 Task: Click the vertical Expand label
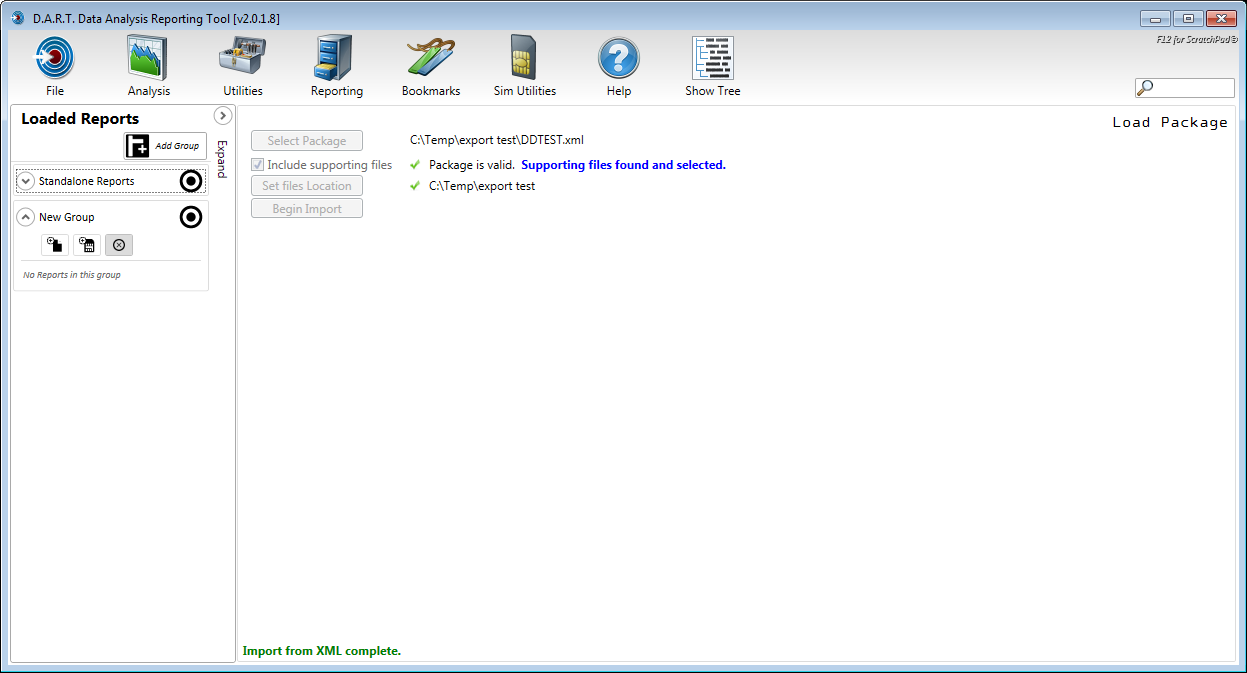[x=222, y=159]
